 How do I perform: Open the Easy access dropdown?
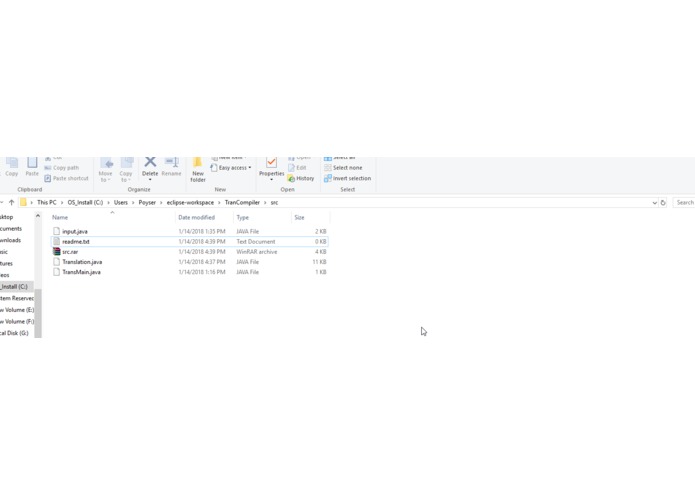point(230,168)
